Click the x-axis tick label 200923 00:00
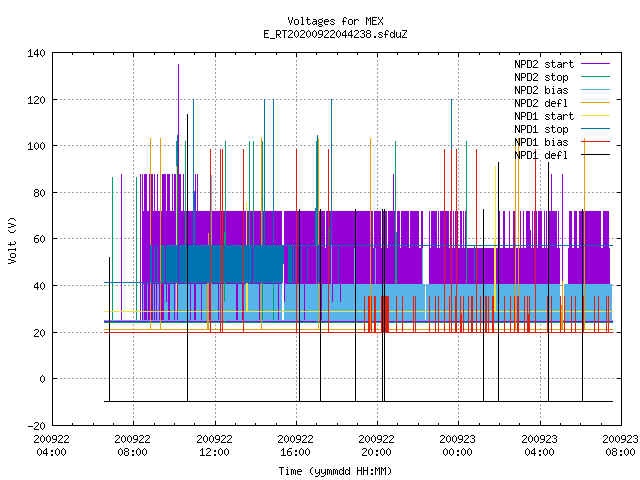Viewport: 640px width, 480px height. pos(457,446)
